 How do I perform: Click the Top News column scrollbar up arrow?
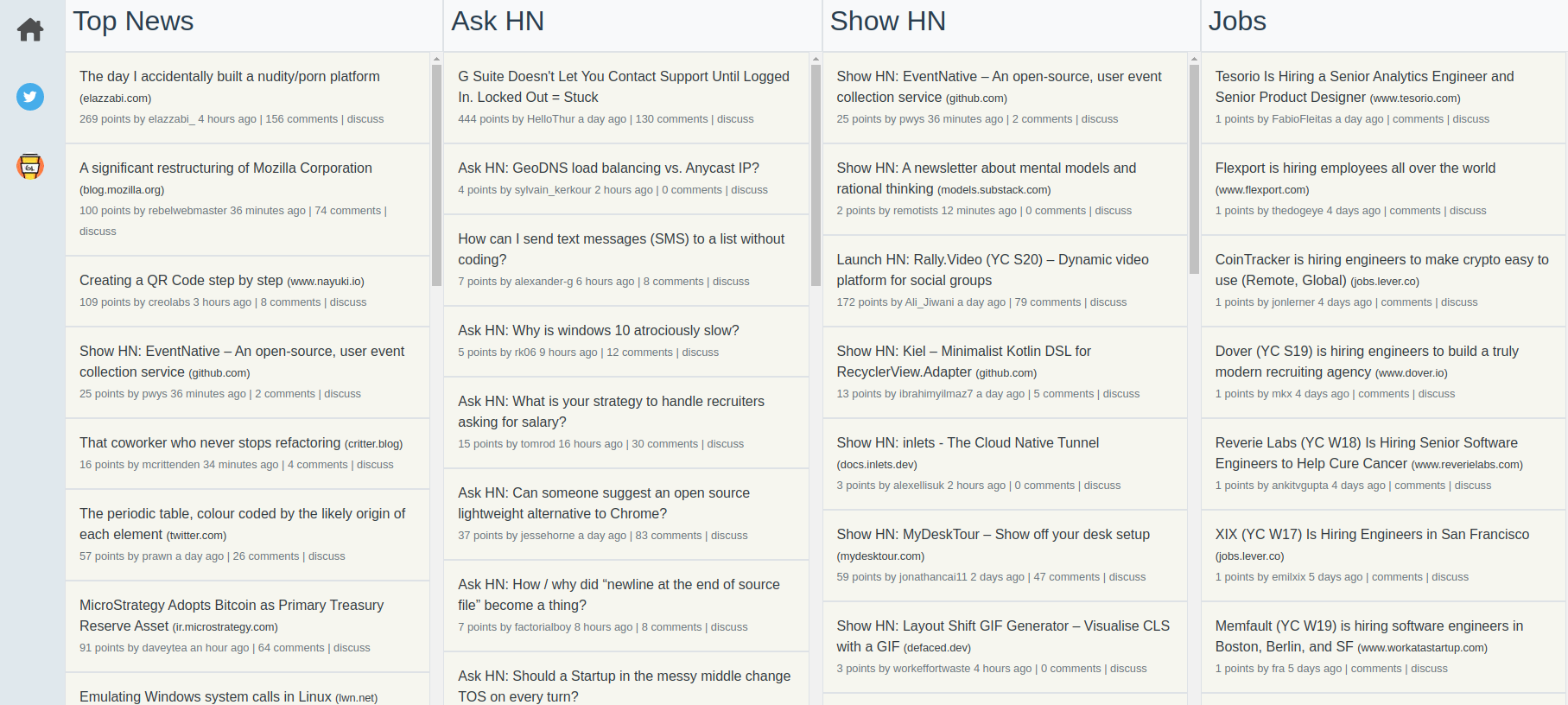click(x=436, y=59)
